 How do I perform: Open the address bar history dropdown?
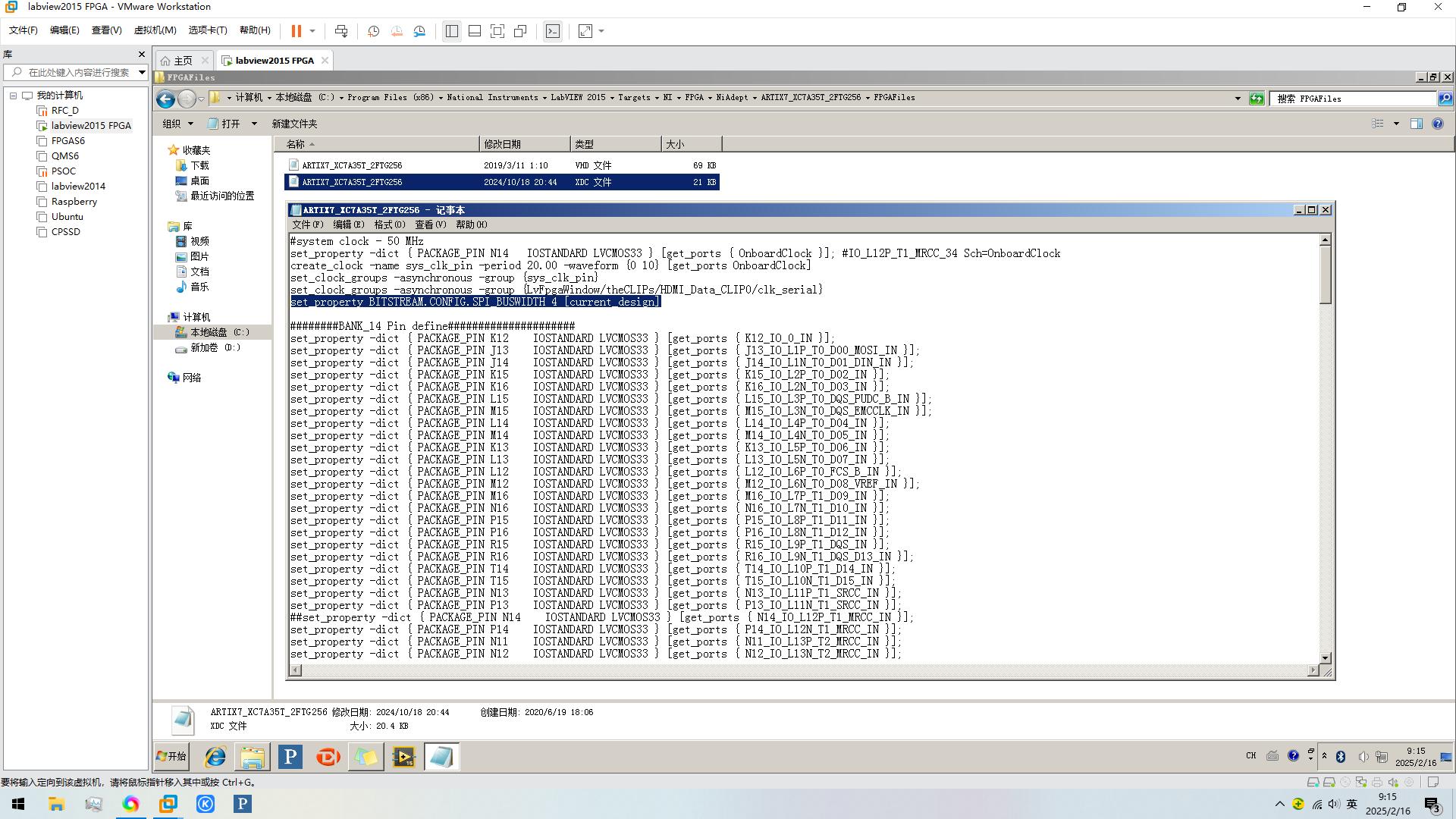point(1238,99)
